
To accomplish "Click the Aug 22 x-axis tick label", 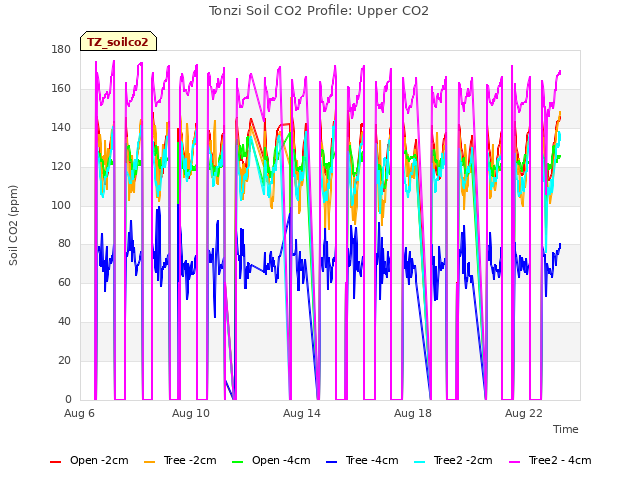I will [x=524, y=413].
